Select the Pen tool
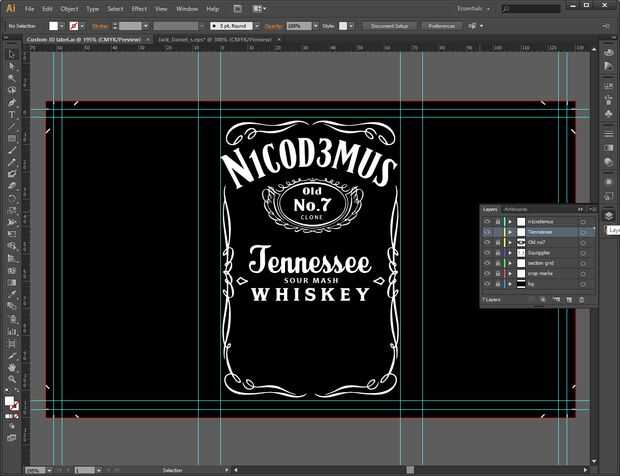The image size is (620, 476). click(x=12, y=102)
